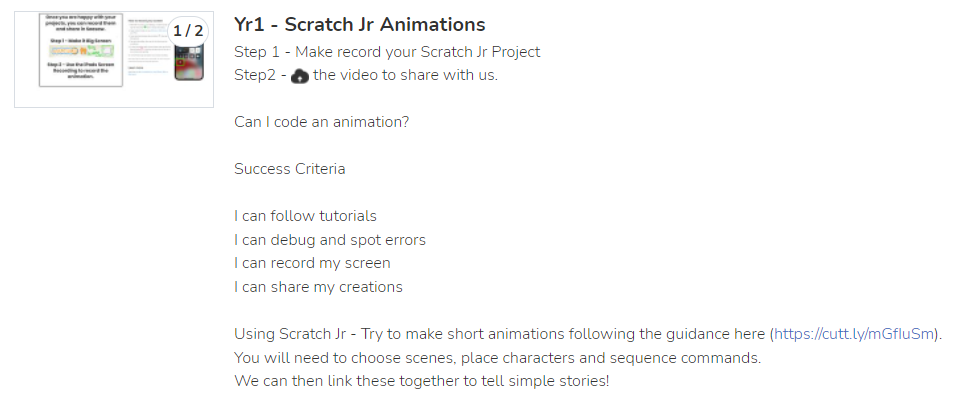
Task: Open the activity preview thumbnail
Action: 114,59
